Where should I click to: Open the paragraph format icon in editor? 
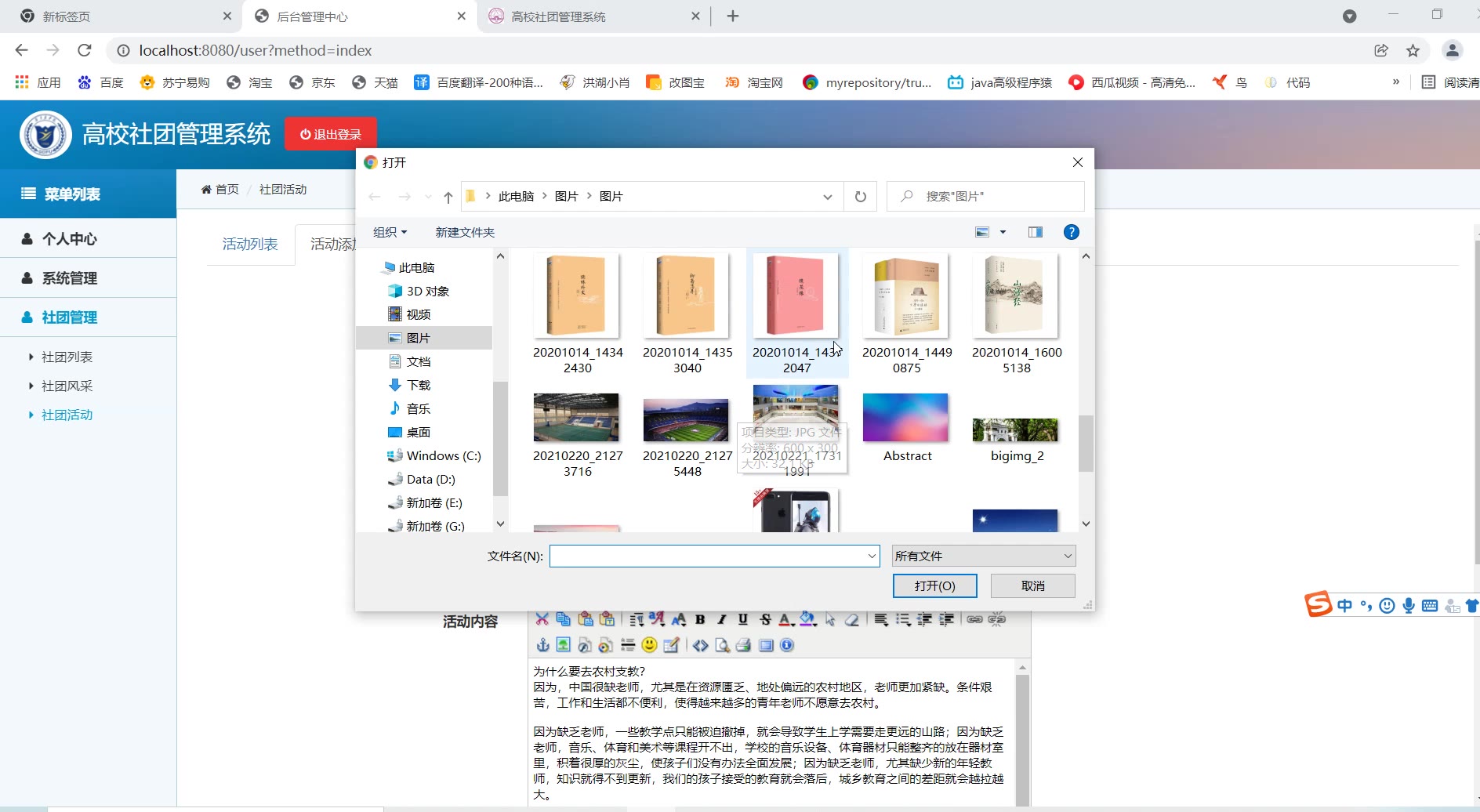pyautogui.click(x=637, y=619)
